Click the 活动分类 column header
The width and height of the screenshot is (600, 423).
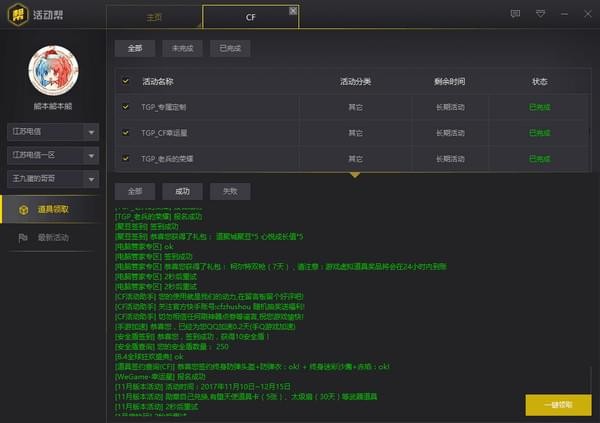(x=355, y=81)
